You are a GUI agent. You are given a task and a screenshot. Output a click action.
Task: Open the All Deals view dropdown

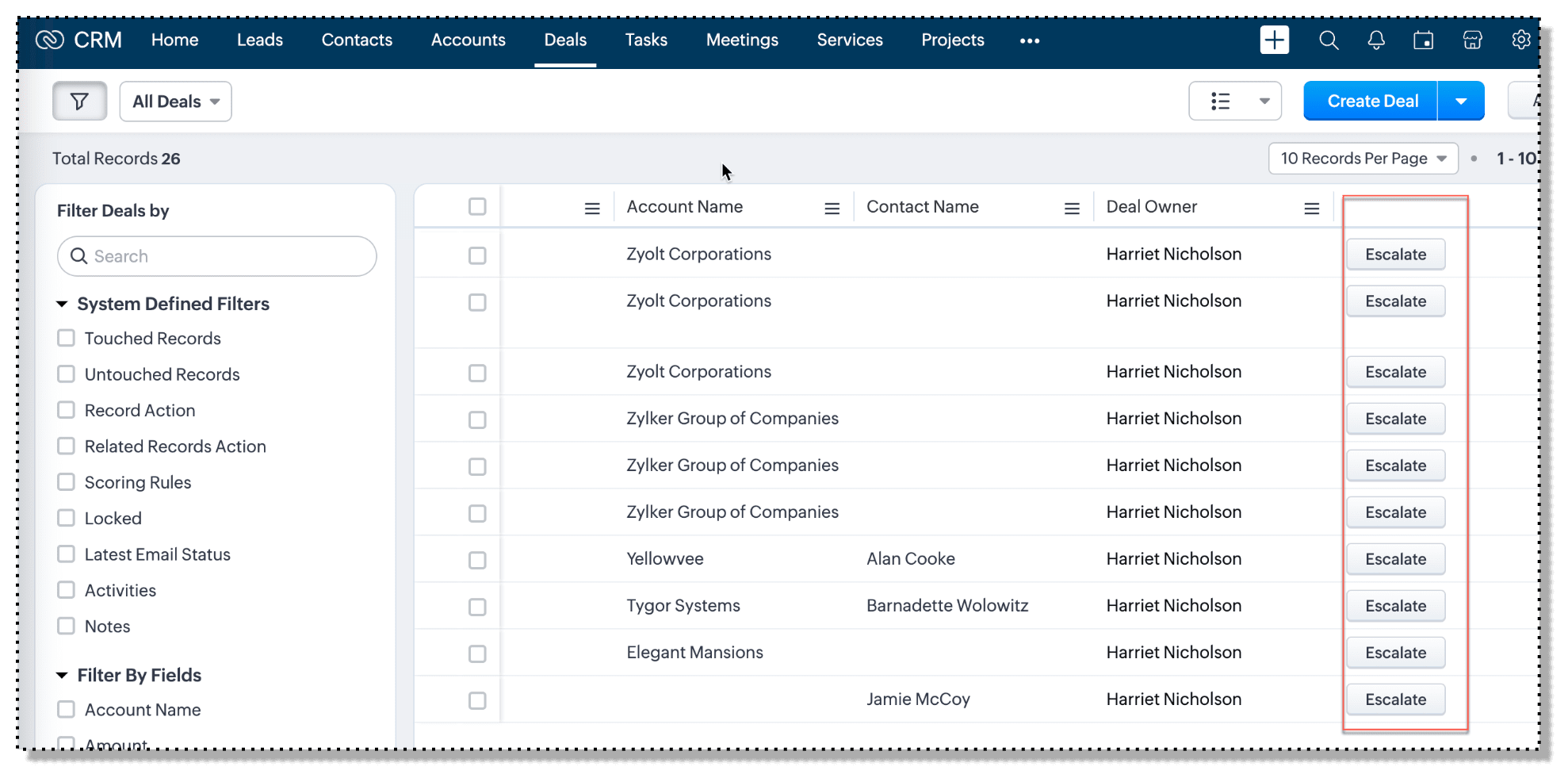point(175,102)
